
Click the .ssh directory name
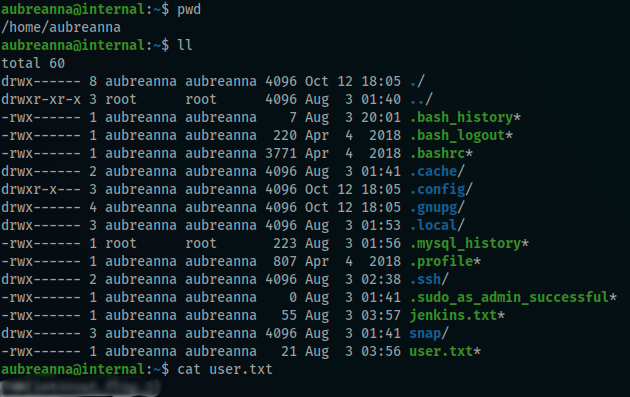(425, 279)
